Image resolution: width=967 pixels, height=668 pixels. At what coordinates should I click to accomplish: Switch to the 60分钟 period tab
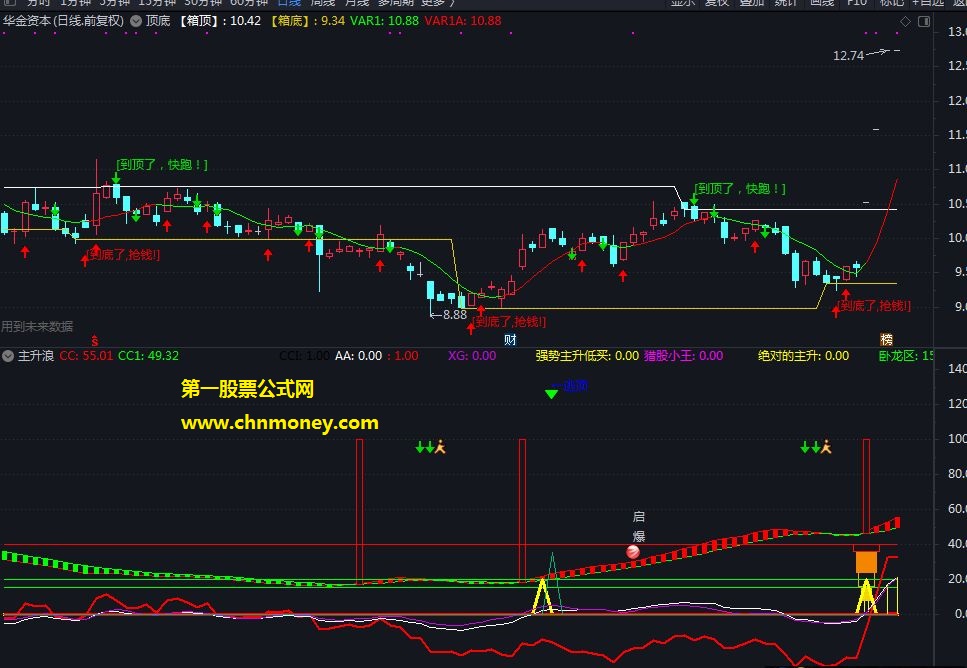coord(249,3)
